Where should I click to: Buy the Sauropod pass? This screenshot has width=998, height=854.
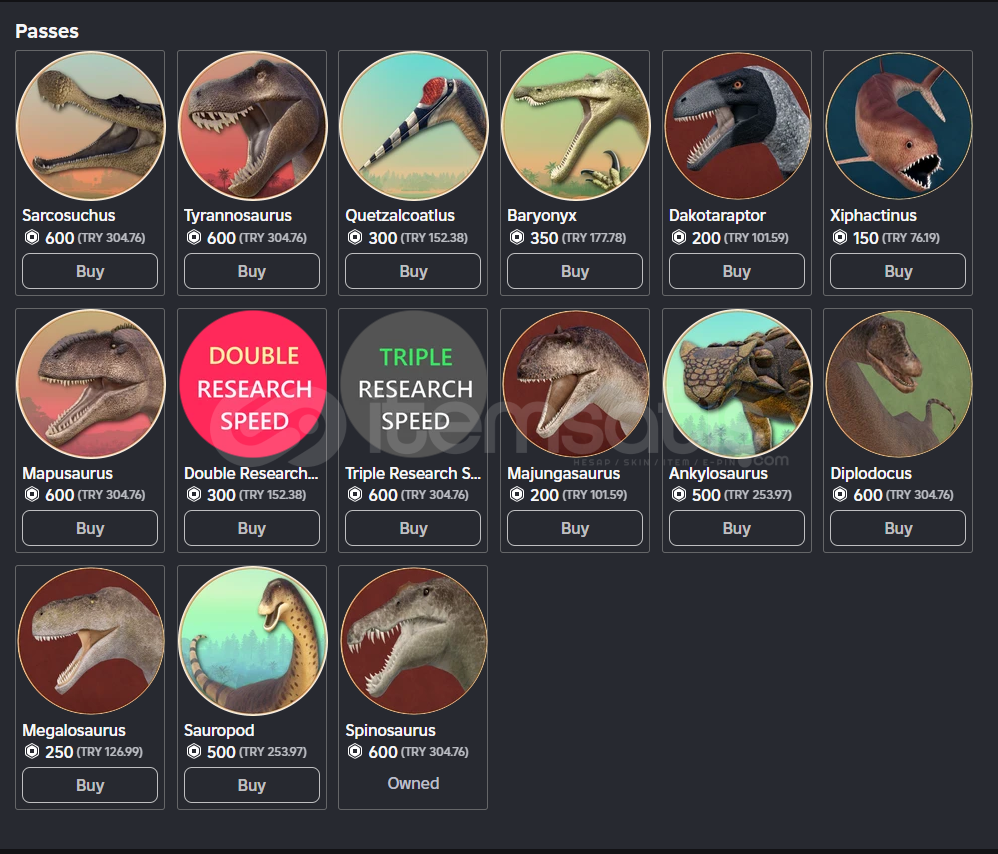[x=252, y=785]
